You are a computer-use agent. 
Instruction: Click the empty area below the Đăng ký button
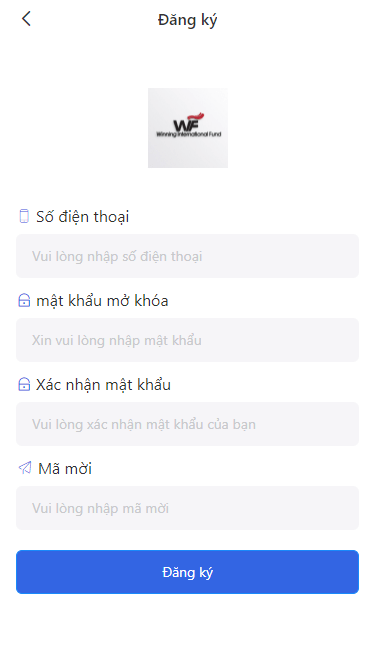pyautogui.click(x=187, y=623)
